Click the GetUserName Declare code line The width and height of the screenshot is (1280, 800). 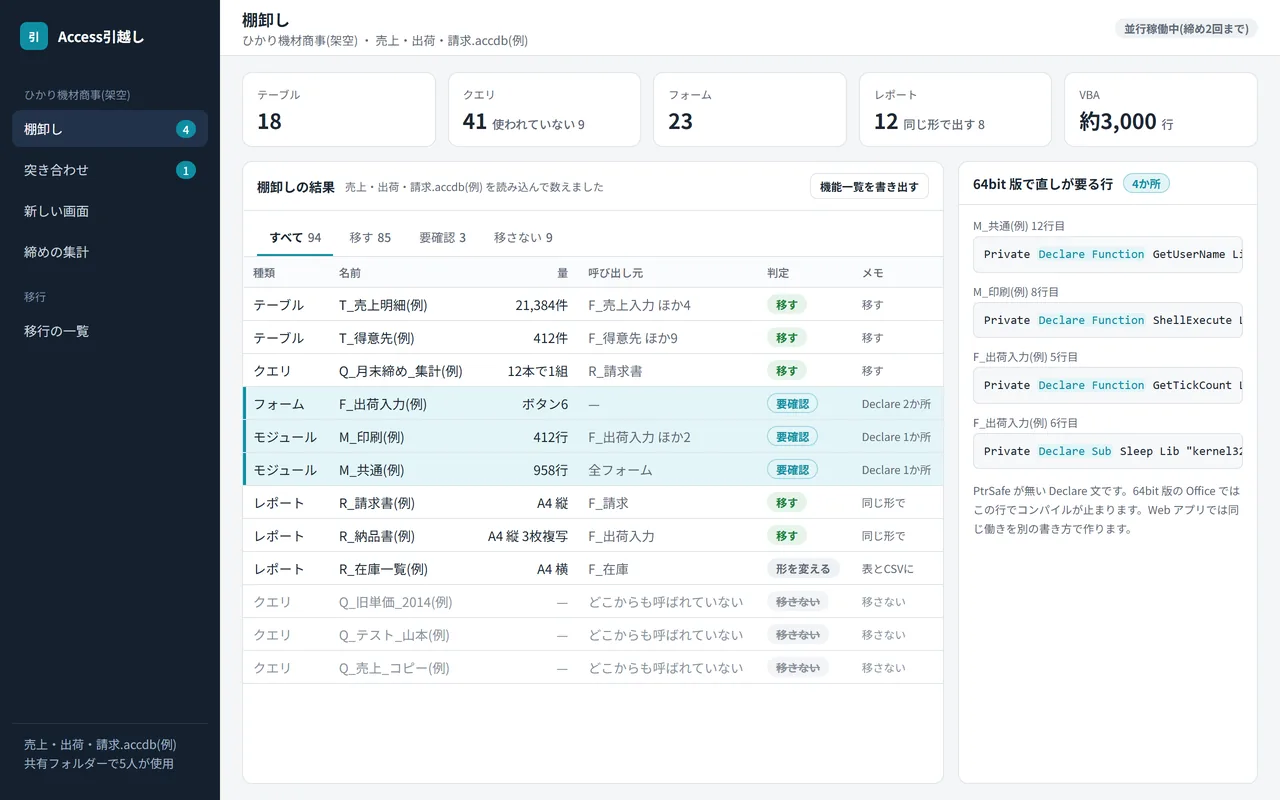[1108, 254]
